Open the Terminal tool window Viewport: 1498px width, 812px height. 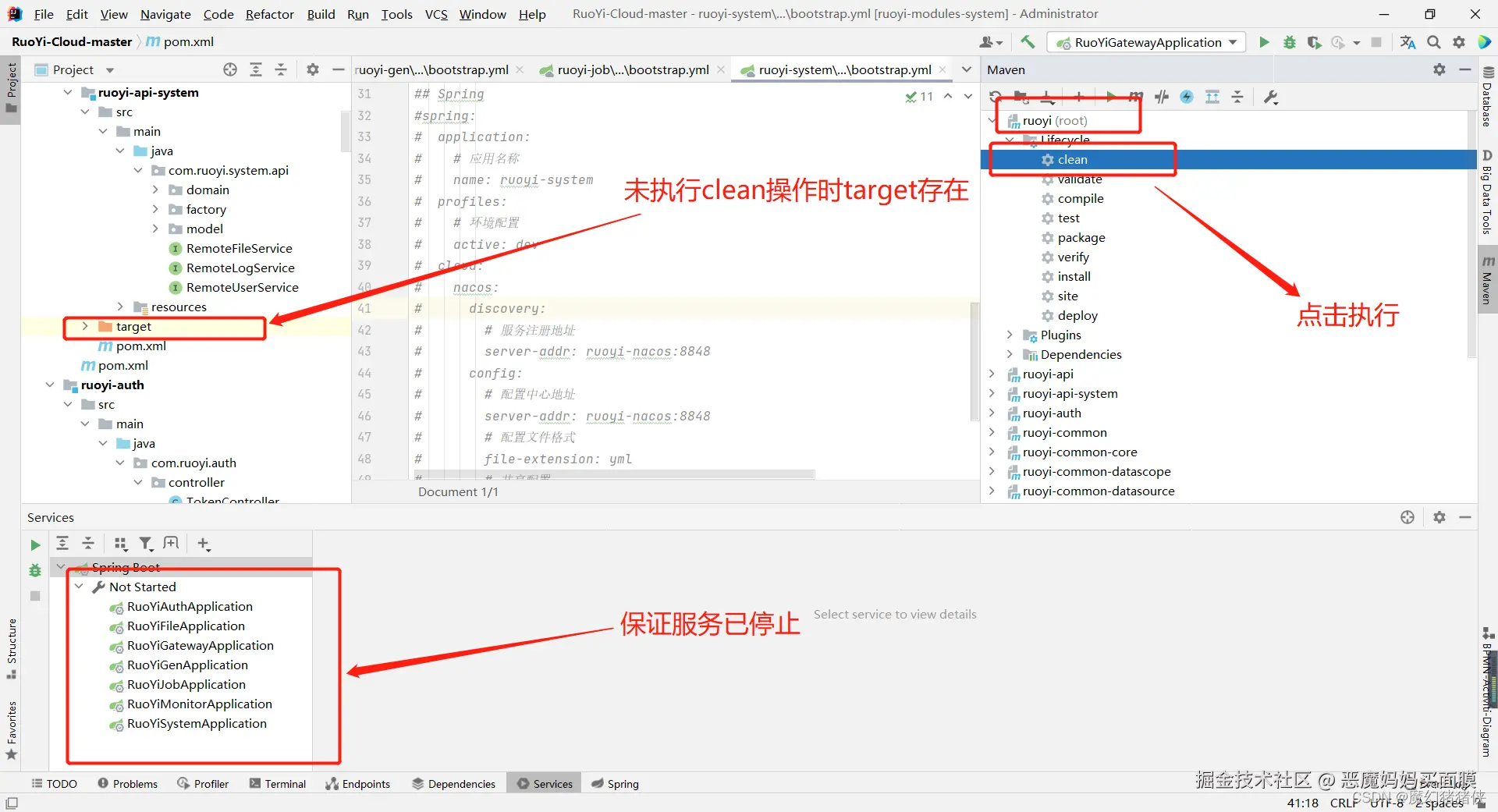[x=278, y=783]
